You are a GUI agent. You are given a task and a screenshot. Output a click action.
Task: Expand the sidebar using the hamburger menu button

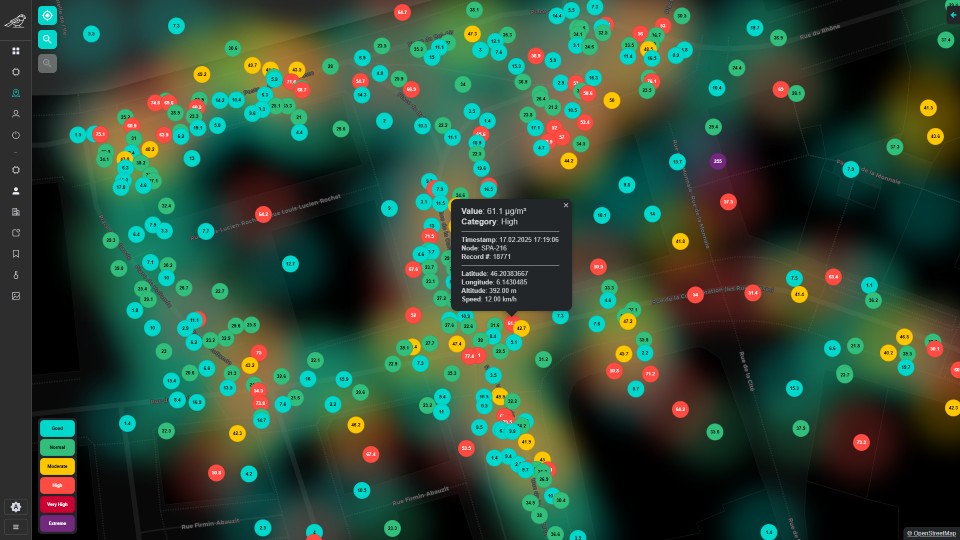[x=15, y=526]
